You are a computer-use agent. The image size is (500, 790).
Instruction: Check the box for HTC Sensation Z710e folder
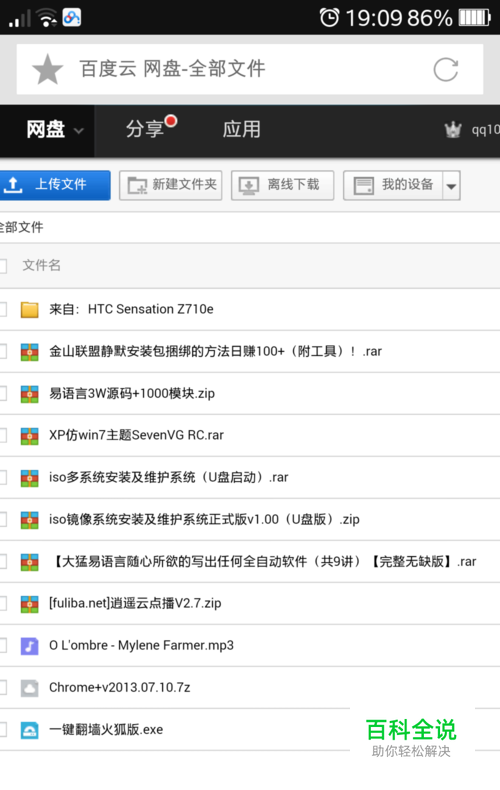(3, 309)
